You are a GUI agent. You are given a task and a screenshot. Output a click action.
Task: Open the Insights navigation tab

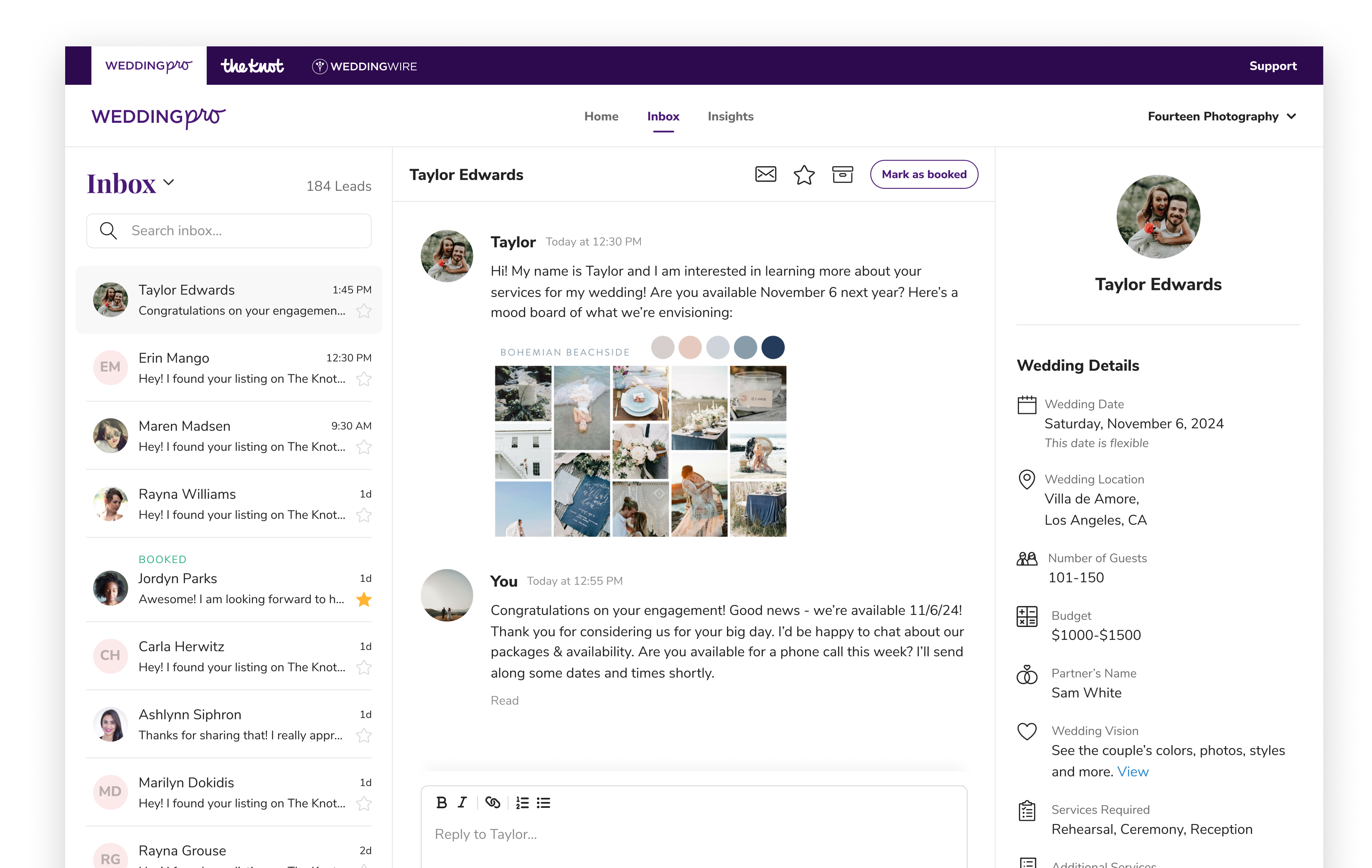click(x=730, y=116)
